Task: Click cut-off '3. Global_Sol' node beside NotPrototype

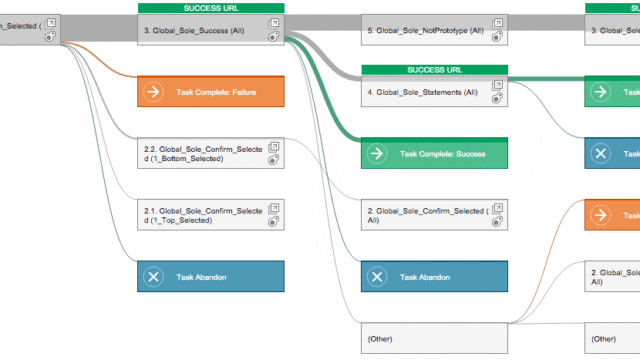Action: tap(612, 30)
